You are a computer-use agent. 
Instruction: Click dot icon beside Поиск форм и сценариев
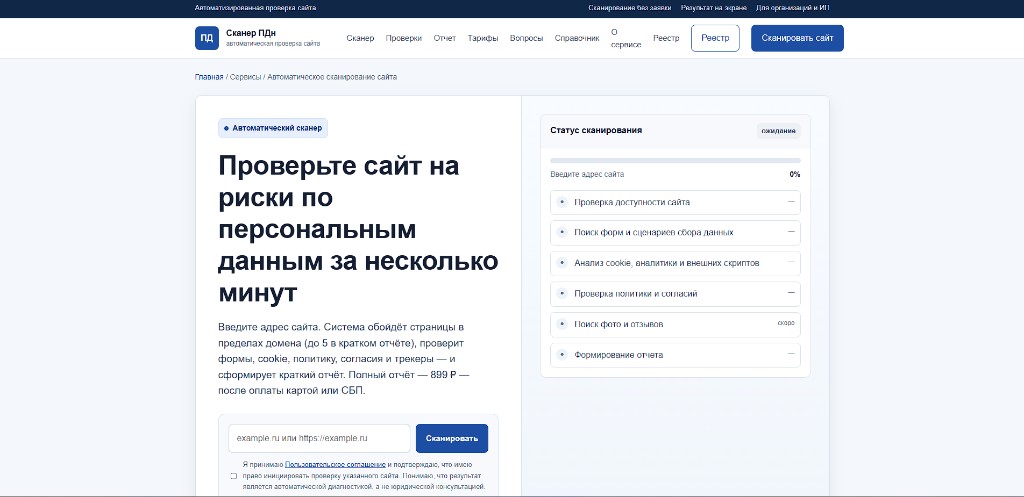pos(562,232)
